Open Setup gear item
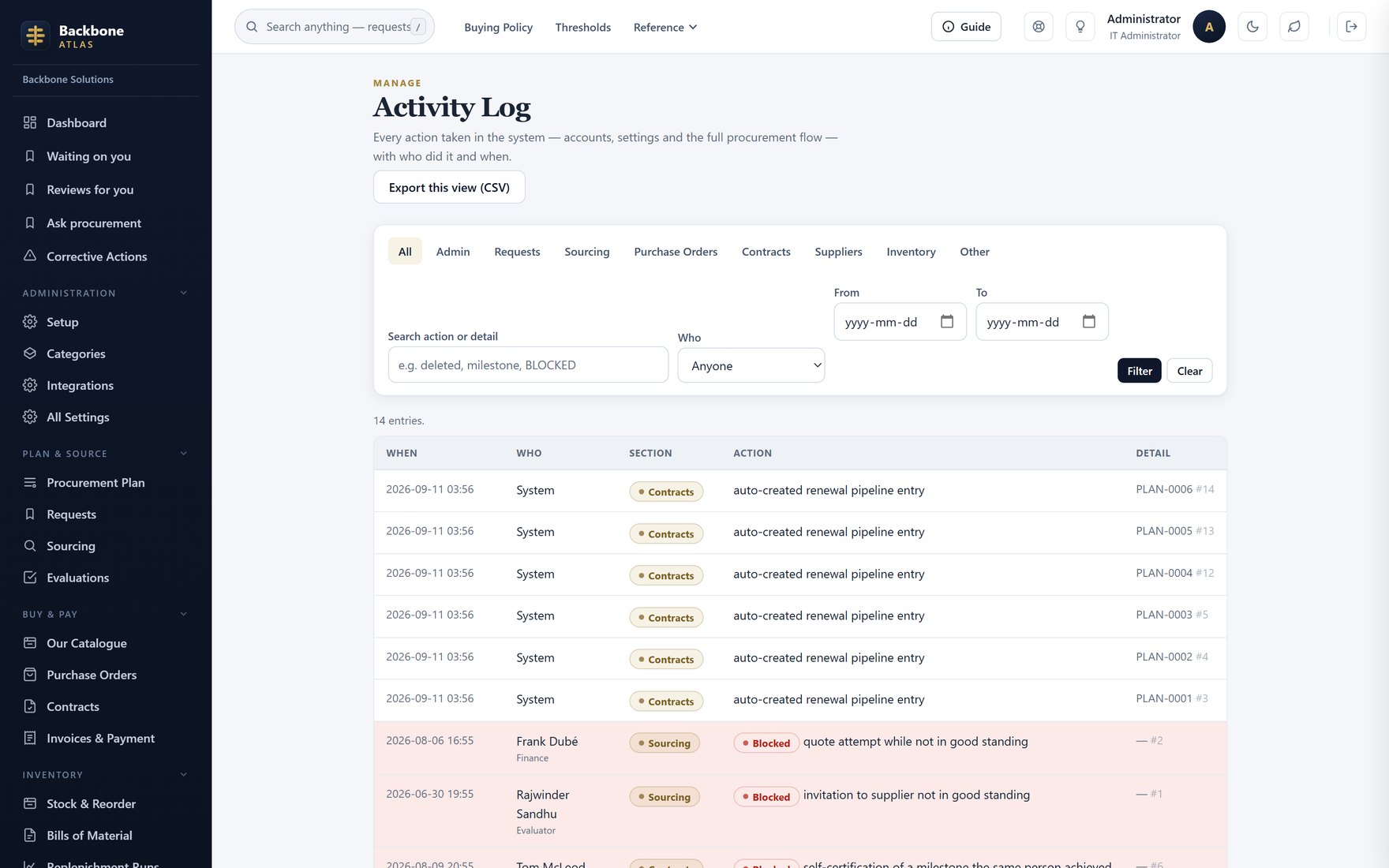This screenshot has height=868, width=1389. [106, 322]
